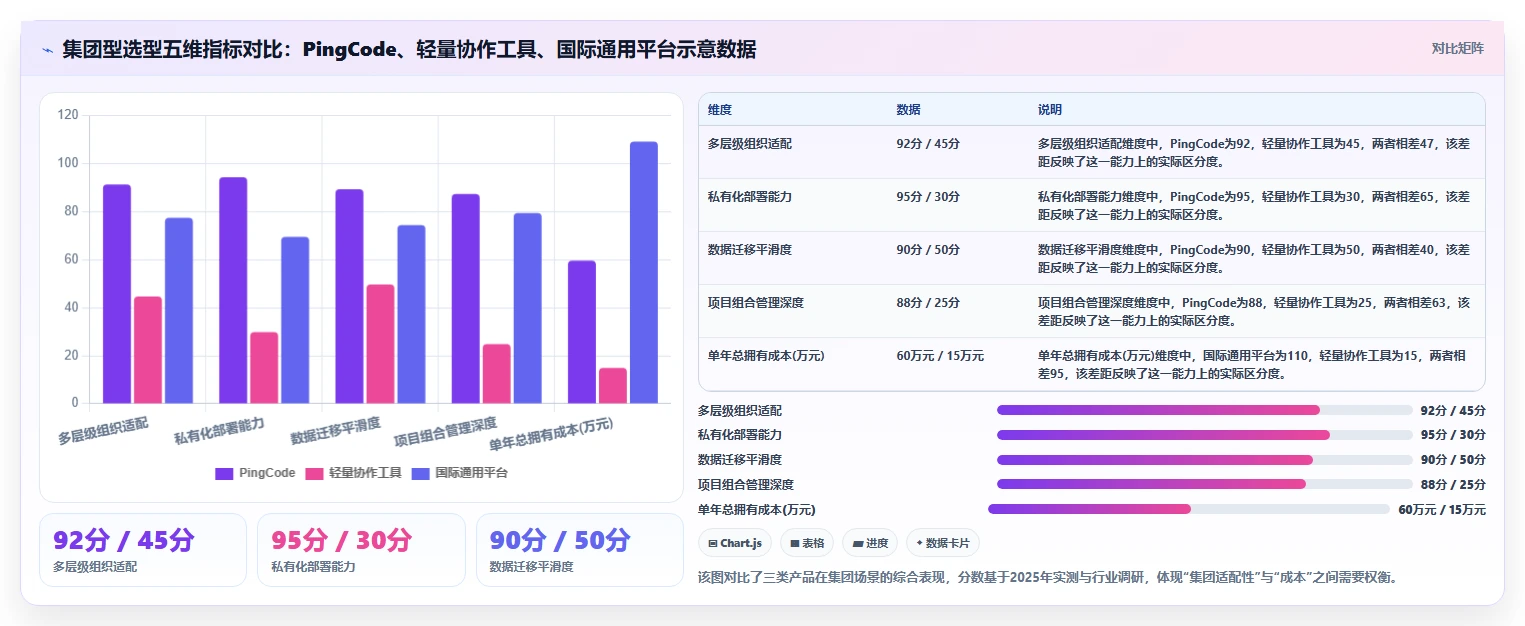Image resolution: width=1525 pixels, height=626 pixels.
Task: Click PingCode bar for 多层级组织适配
Action: click(117, 294)
